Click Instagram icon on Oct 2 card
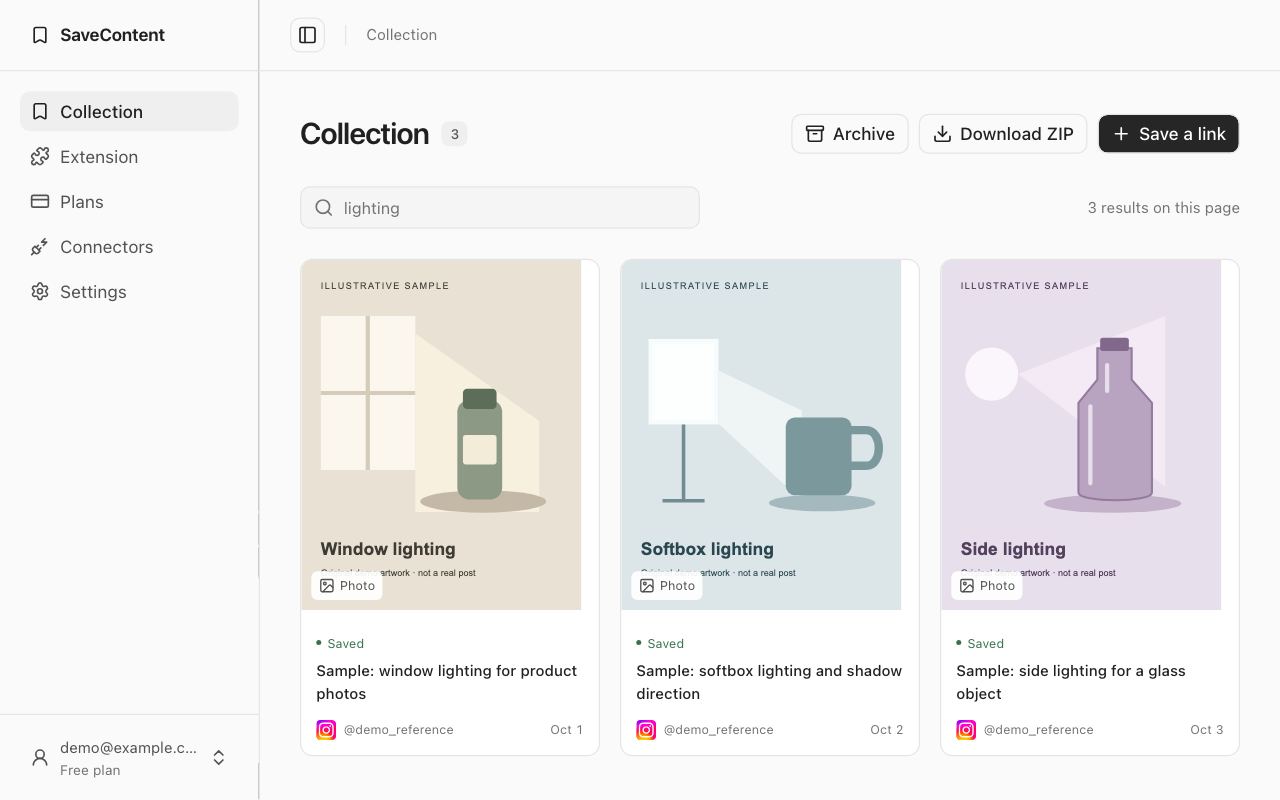 646,730
